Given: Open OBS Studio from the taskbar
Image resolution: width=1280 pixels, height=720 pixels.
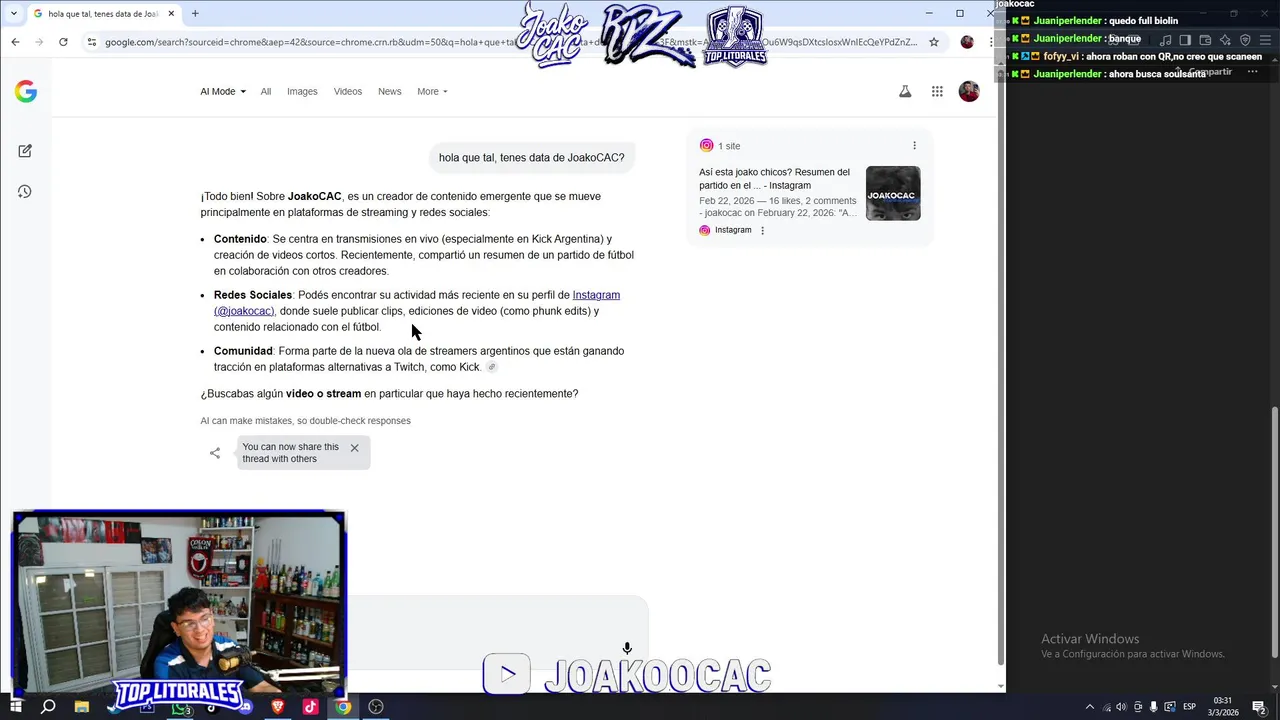Looking at the screenshot, I should point(376,707).
